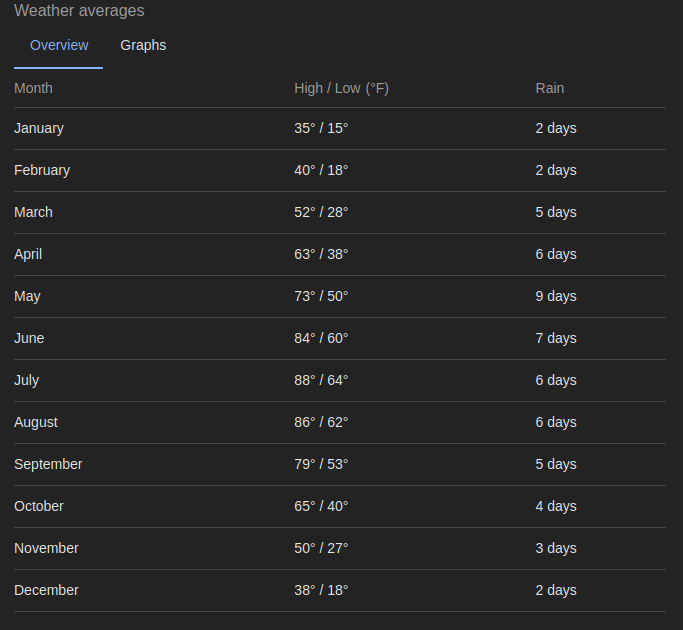Click the 'March' month cell
This screenshot has height=630, width=683.
pos(33,212)
